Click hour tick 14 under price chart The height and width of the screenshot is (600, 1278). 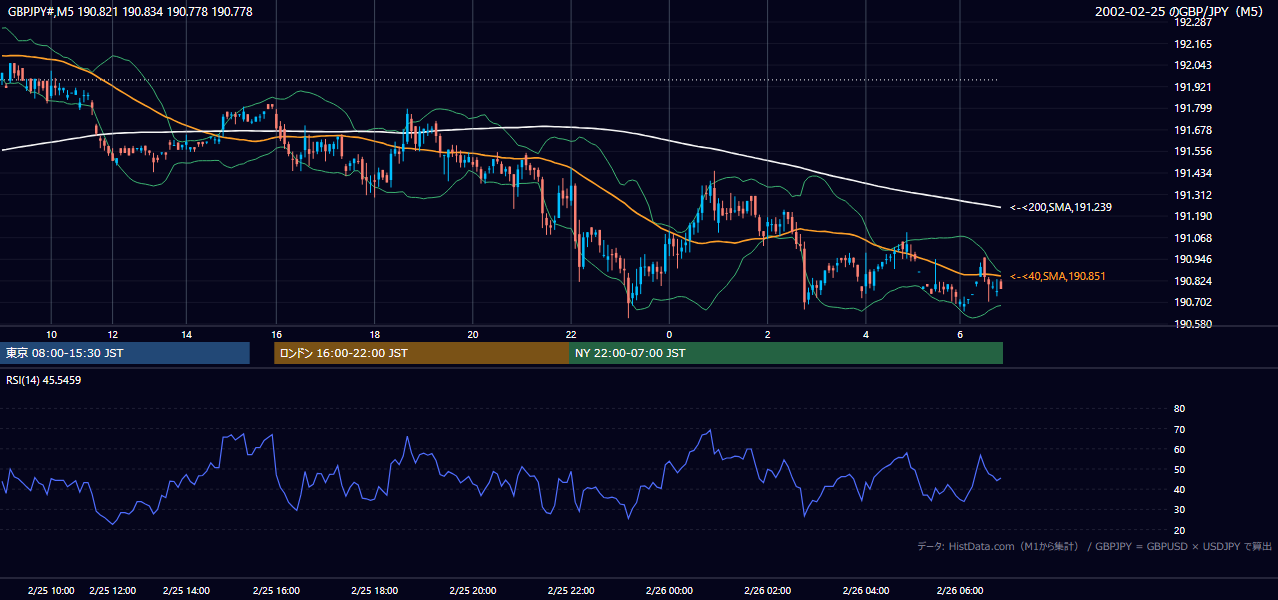coord(185,334)
